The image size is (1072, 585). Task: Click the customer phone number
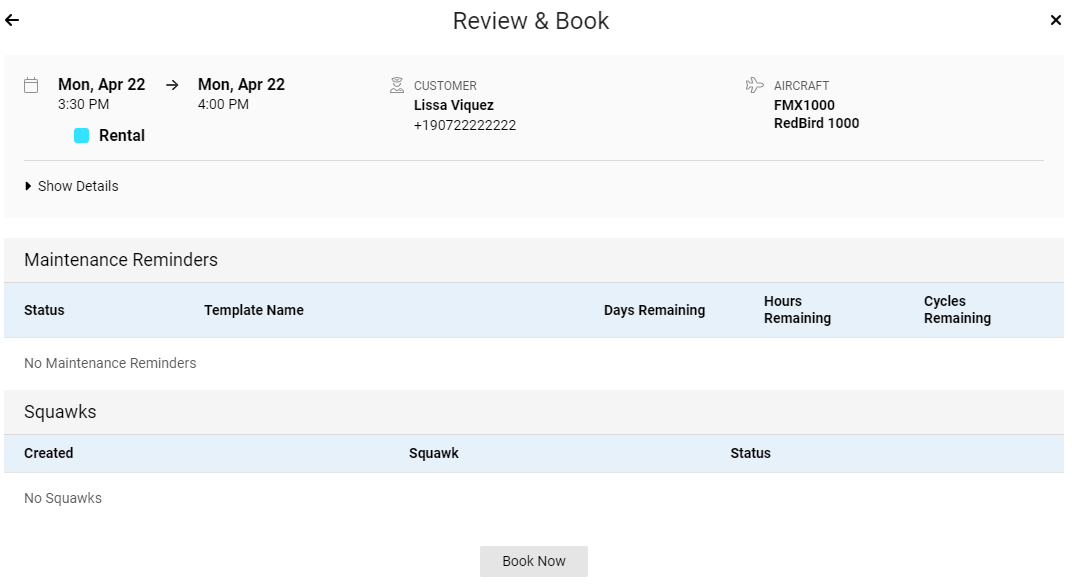click(x=465, y=125)
